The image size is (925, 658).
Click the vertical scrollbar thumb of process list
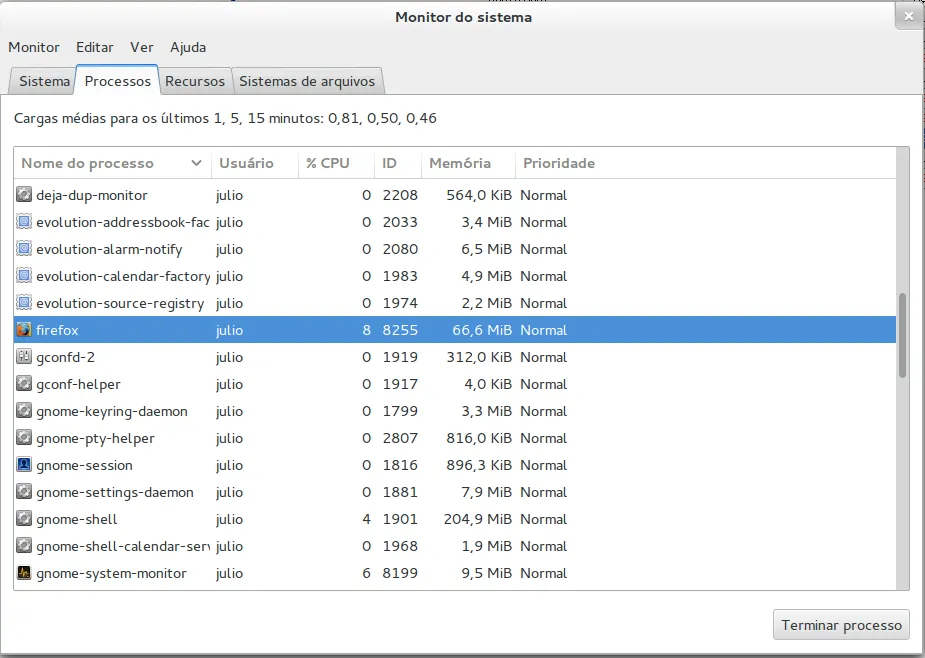[x=902, y=335]
